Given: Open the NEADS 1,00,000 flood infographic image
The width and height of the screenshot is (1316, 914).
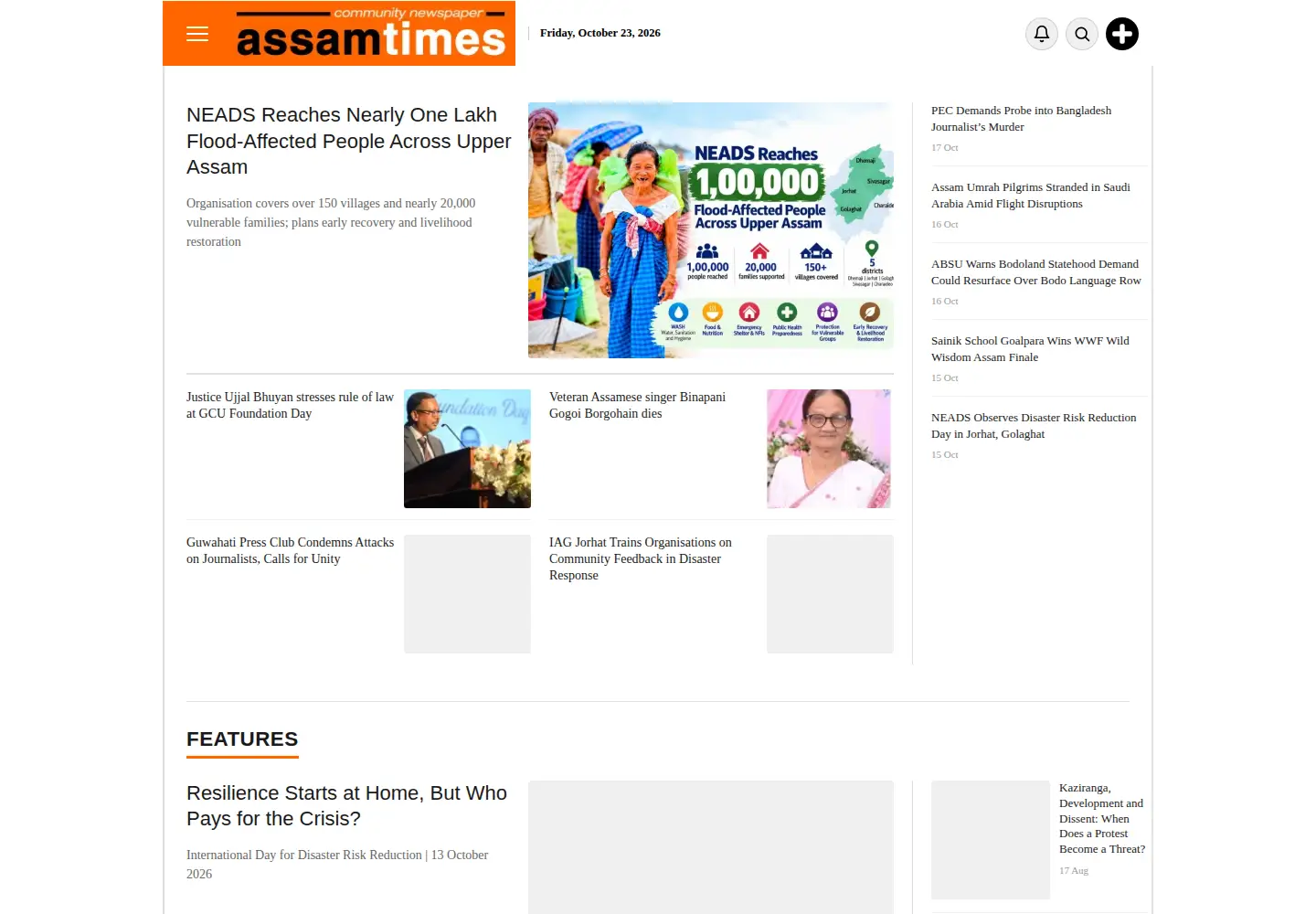Looking at the screenshot, I should click(x=711, y=229).
